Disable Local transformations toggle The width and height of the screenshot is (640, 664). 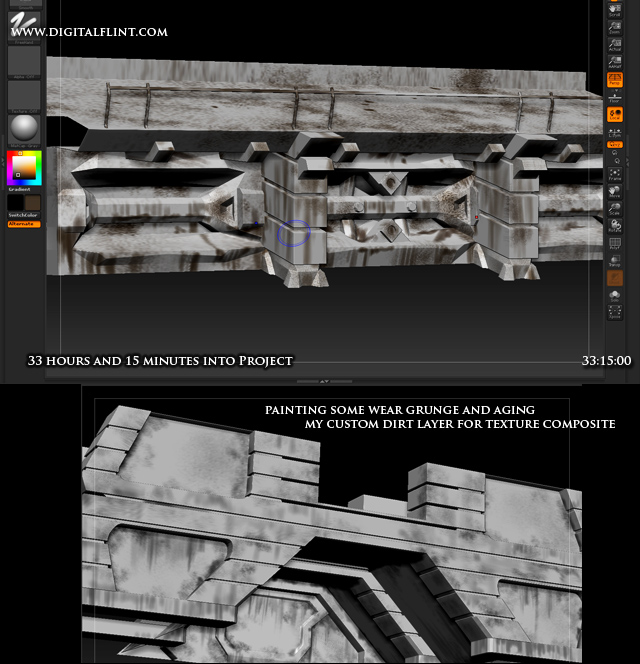615,117
